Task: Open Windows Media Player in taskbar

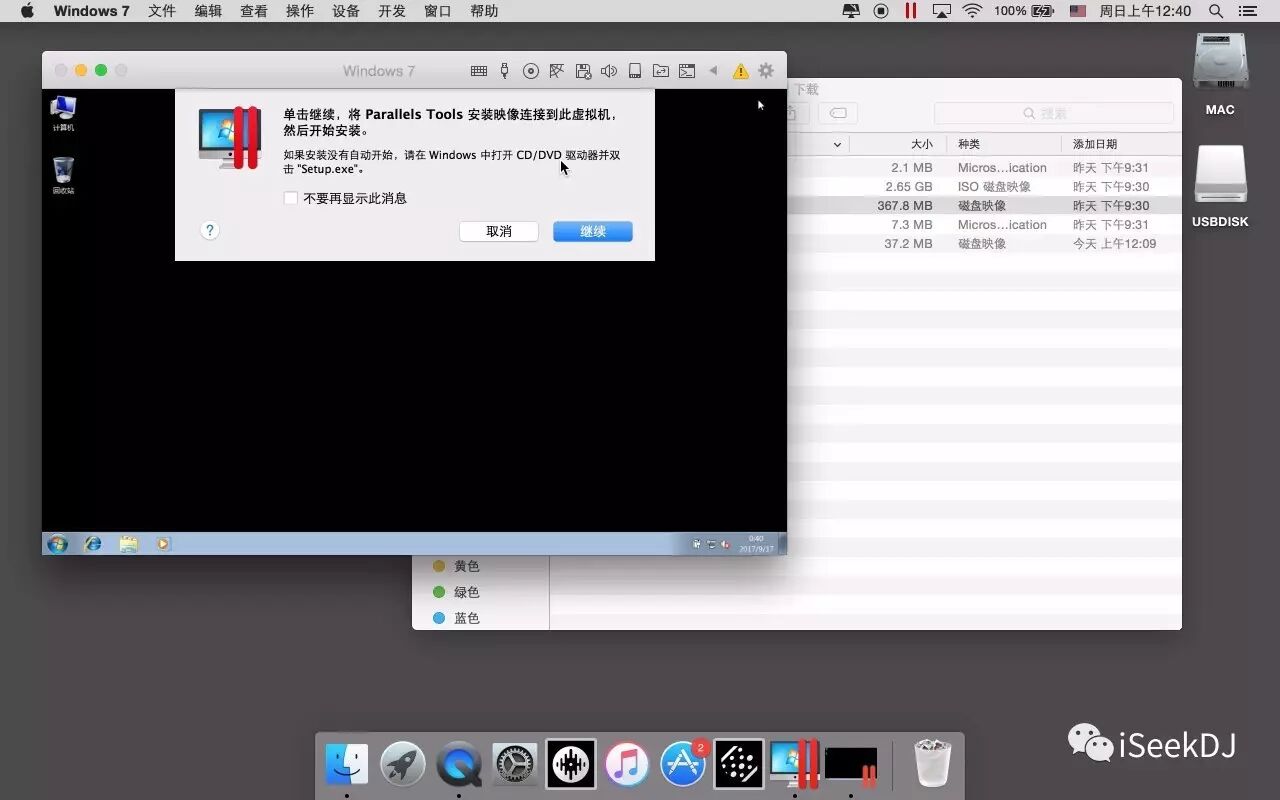Action: [163, 544]
